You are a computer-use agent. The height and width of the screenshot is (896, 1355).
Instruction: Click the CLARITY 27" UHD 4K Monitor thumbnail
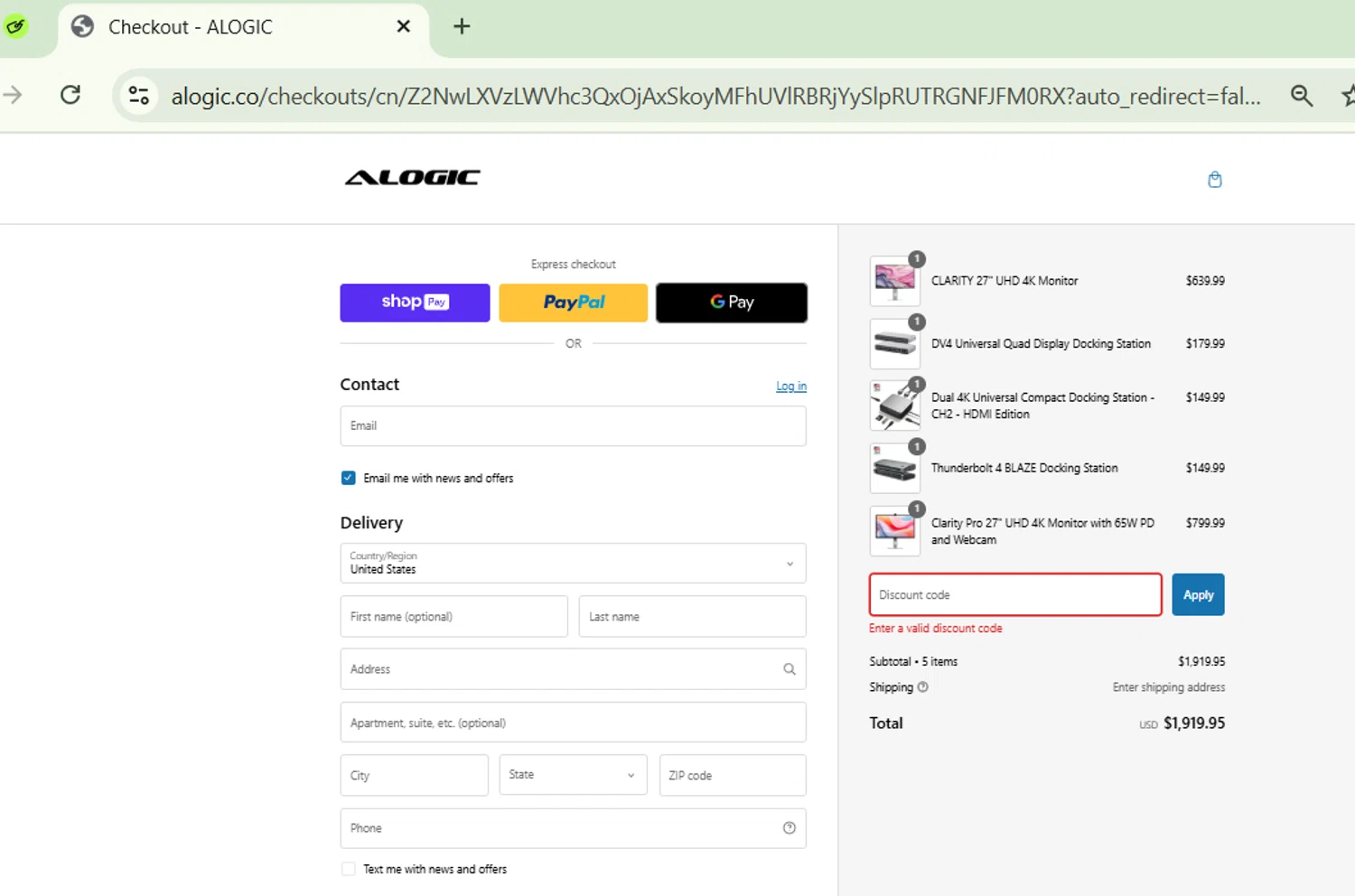click(x=894, y=281)
